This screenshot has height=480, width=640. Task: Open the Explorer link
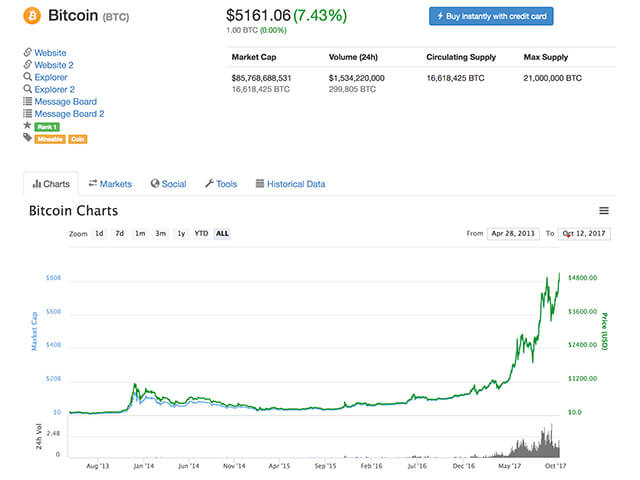point(51,77)
